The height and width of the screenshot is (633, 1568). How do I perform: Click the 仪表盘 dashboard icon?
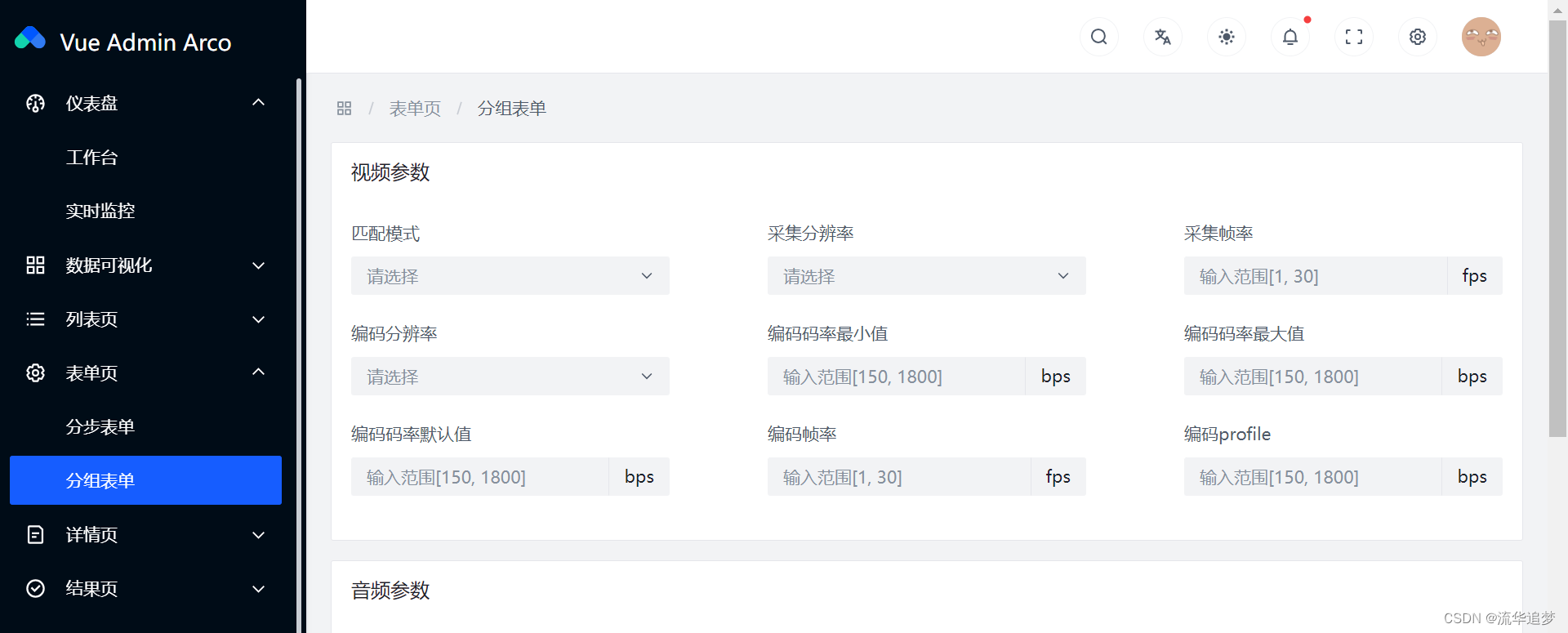point(35,103)
